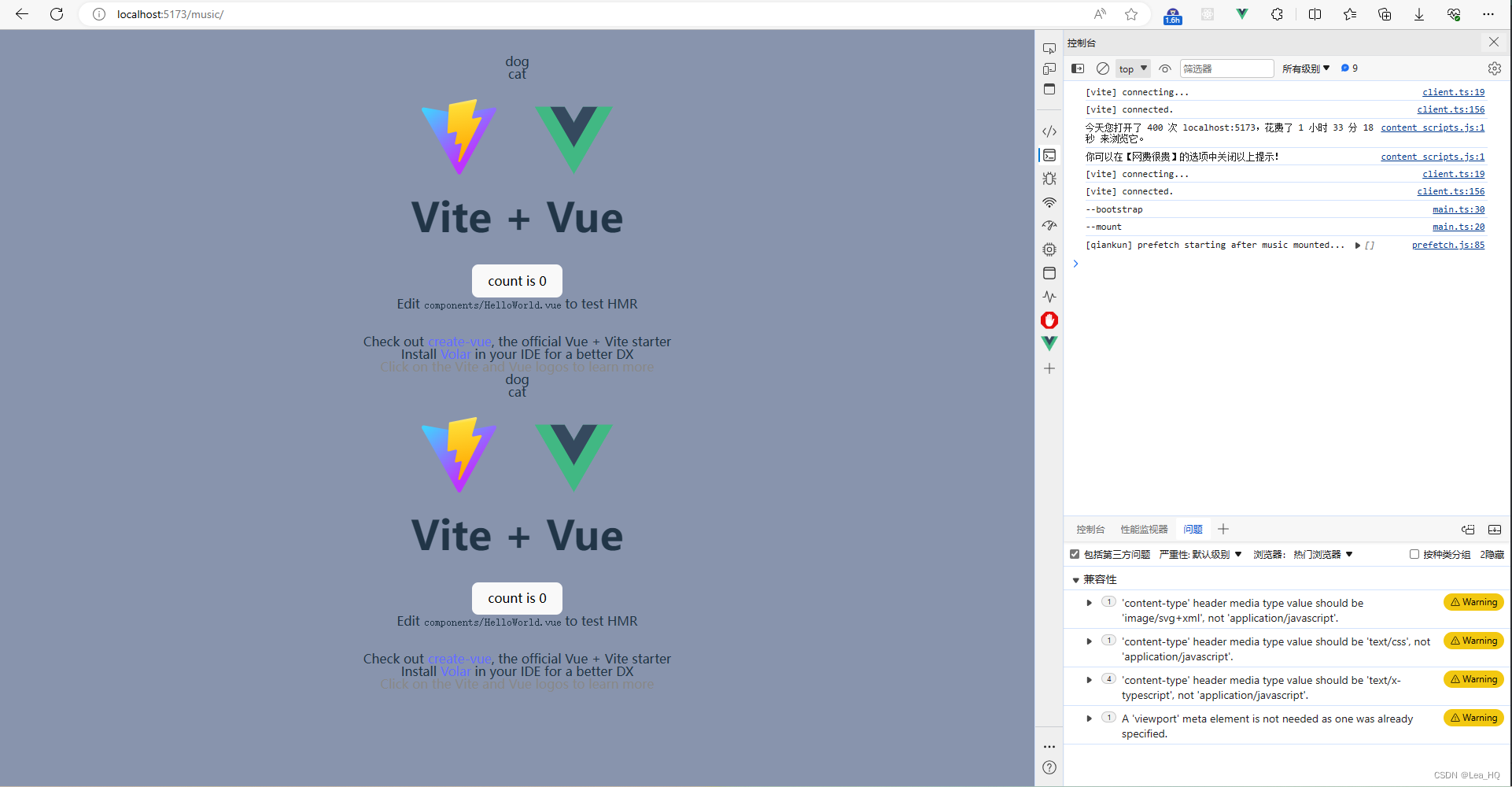The height and width of the screenshot is (787, 1512).
Task: Open the red AdBlock panel in DevTools
Action: [1049, 320]
